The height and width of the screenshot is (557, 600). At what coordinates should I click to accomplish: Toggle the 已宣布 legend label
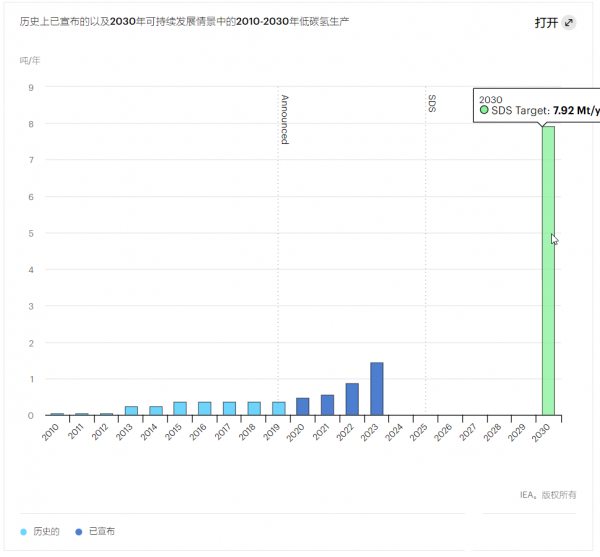pyautogui.click(x=102, y=531)
